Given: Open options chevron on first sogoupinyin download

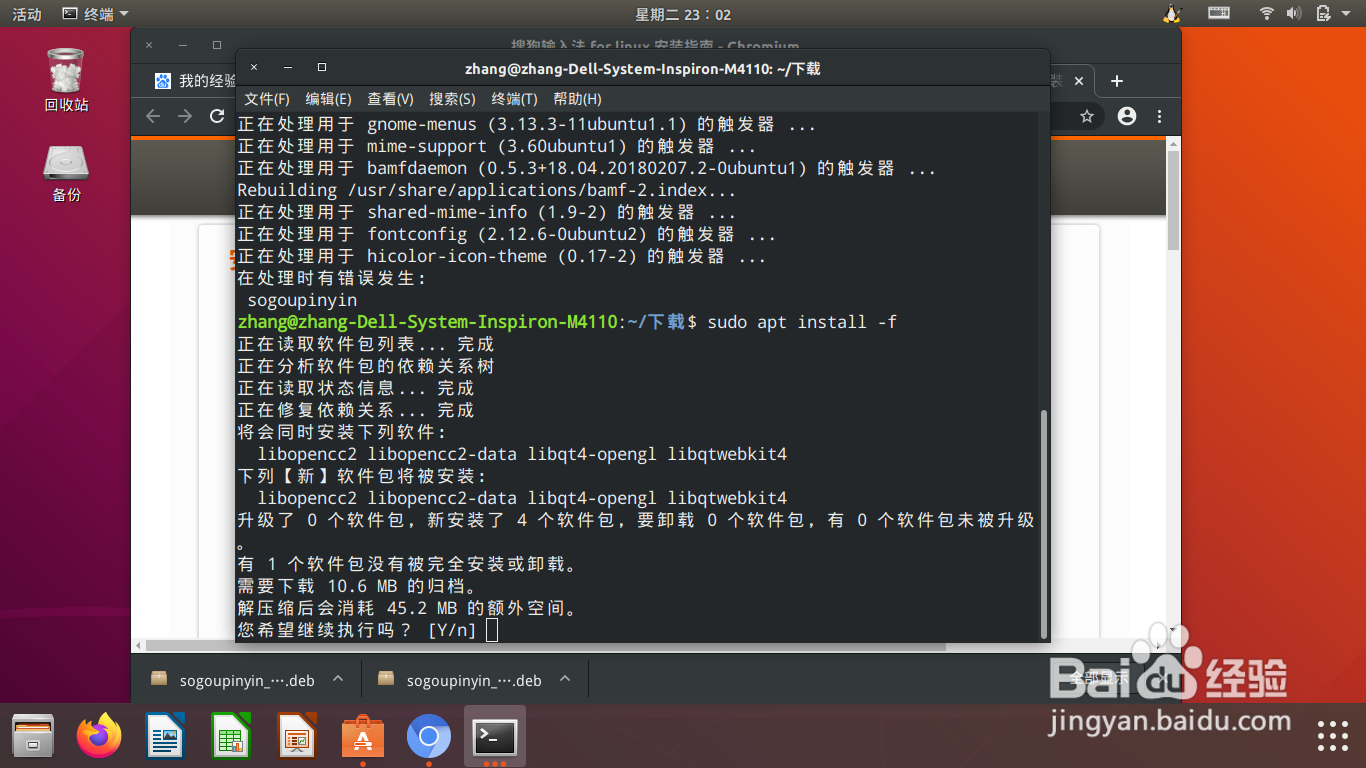Looking at the screenshot, I should coord(337,679).
